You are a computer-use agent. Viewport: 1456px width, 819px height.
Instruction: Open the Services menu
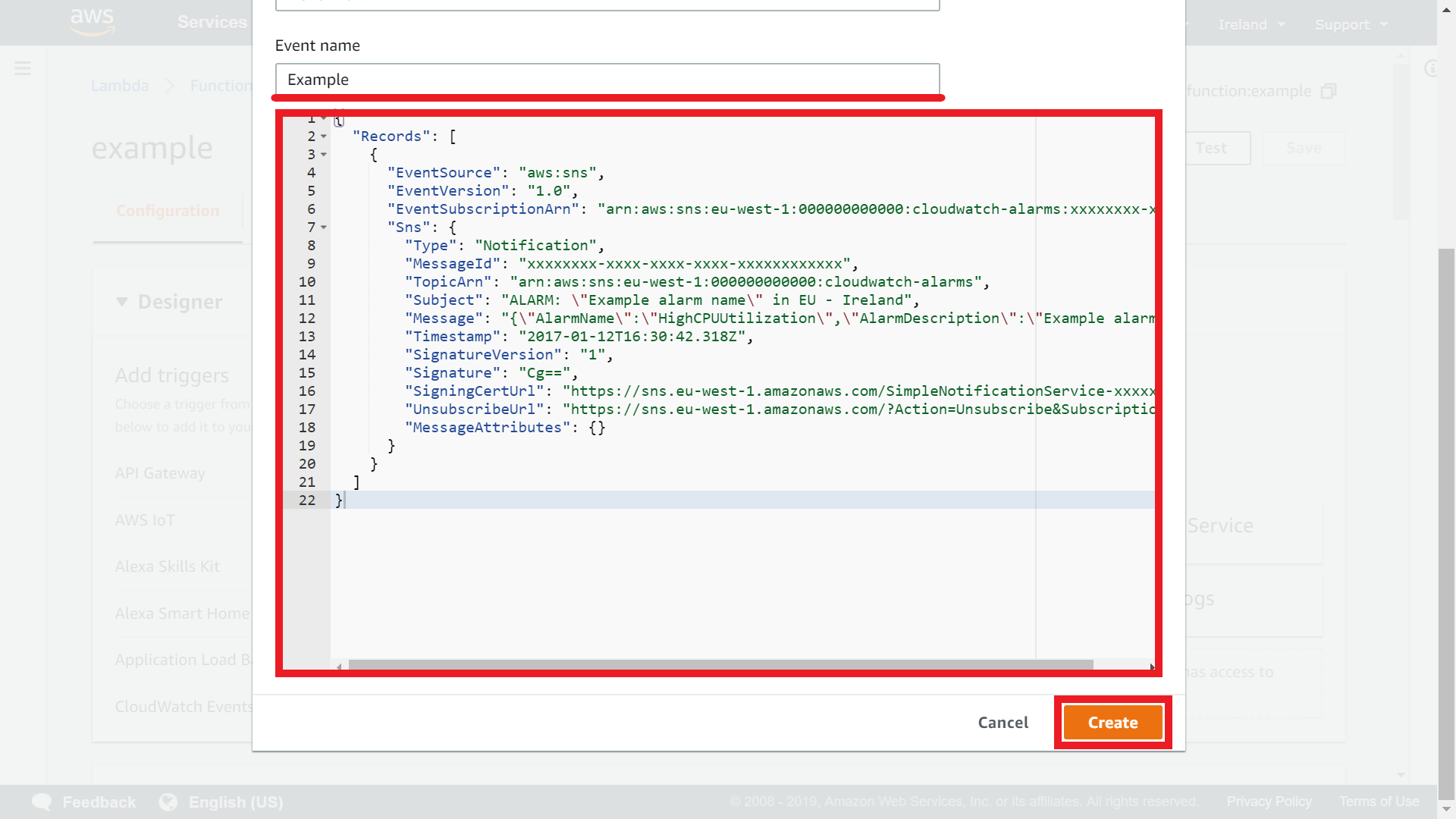212,22
